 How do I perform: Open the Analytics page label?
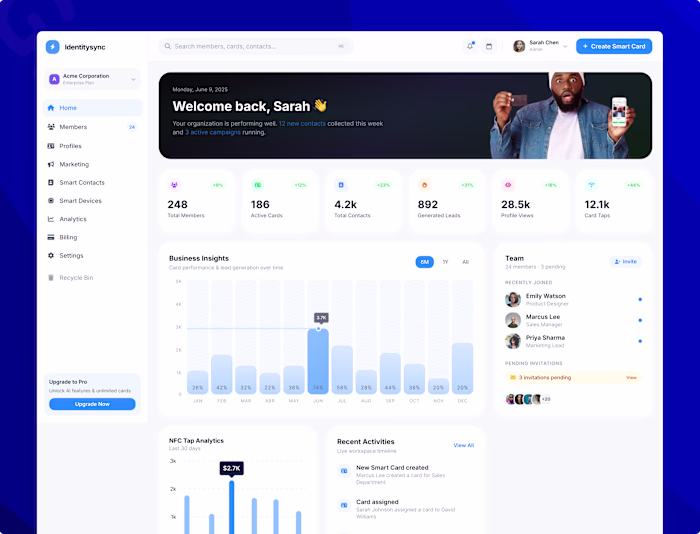(x=73, y=219)
